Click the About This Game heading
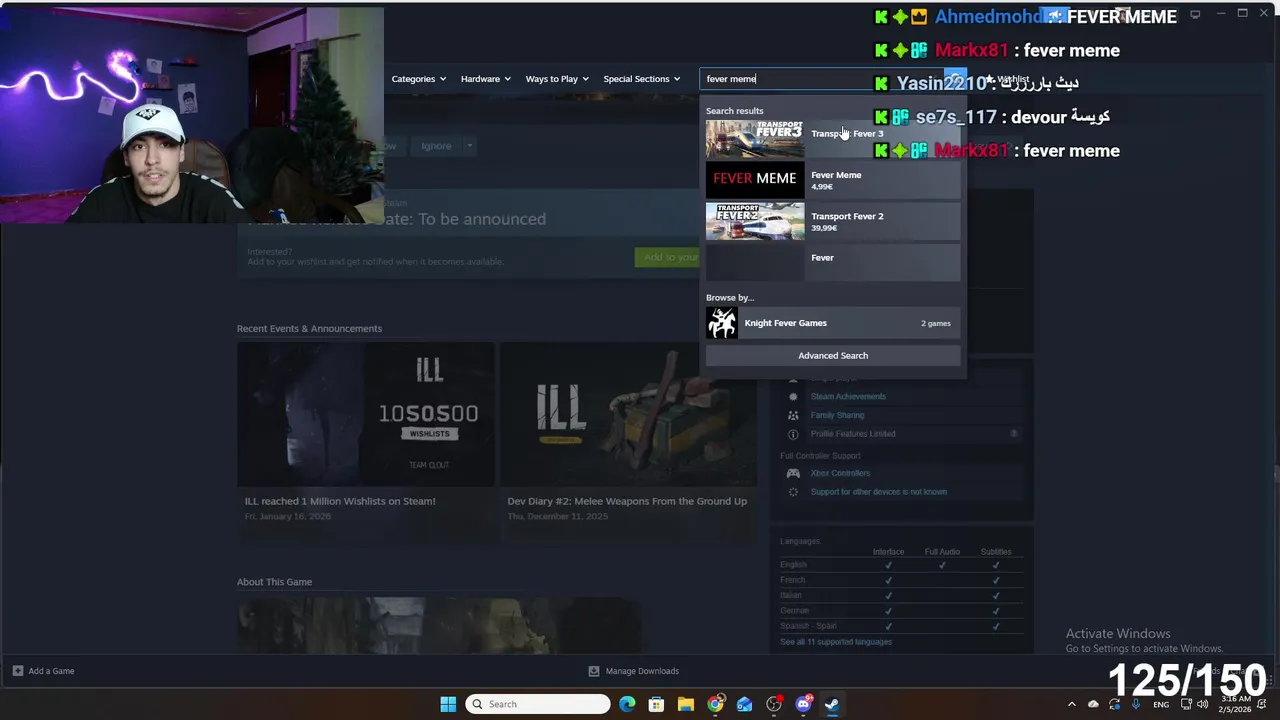 274,582
